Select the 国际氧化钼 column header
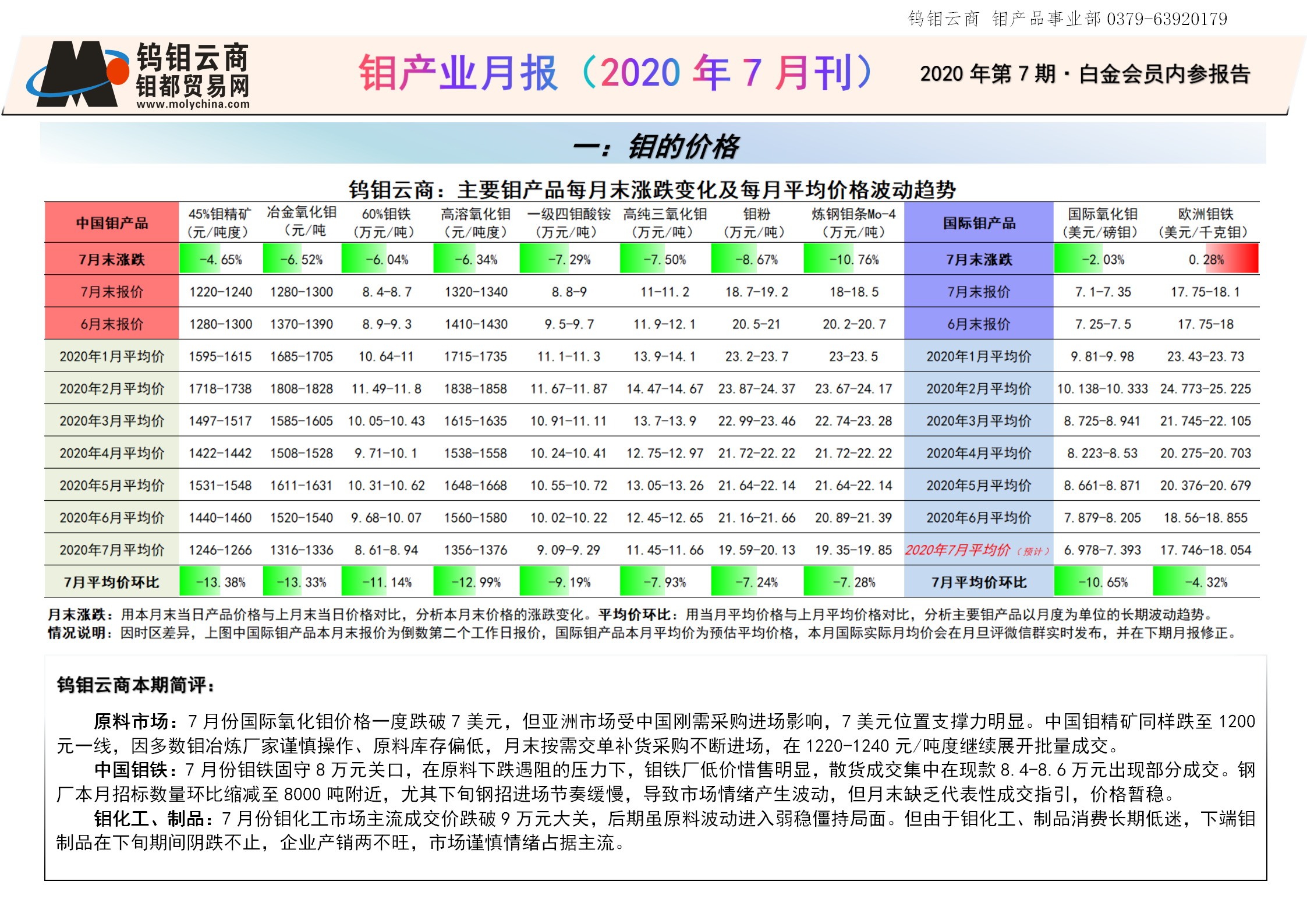Image resolution: width=1307 pixels, height=924 pixels. pos(1102,223)
